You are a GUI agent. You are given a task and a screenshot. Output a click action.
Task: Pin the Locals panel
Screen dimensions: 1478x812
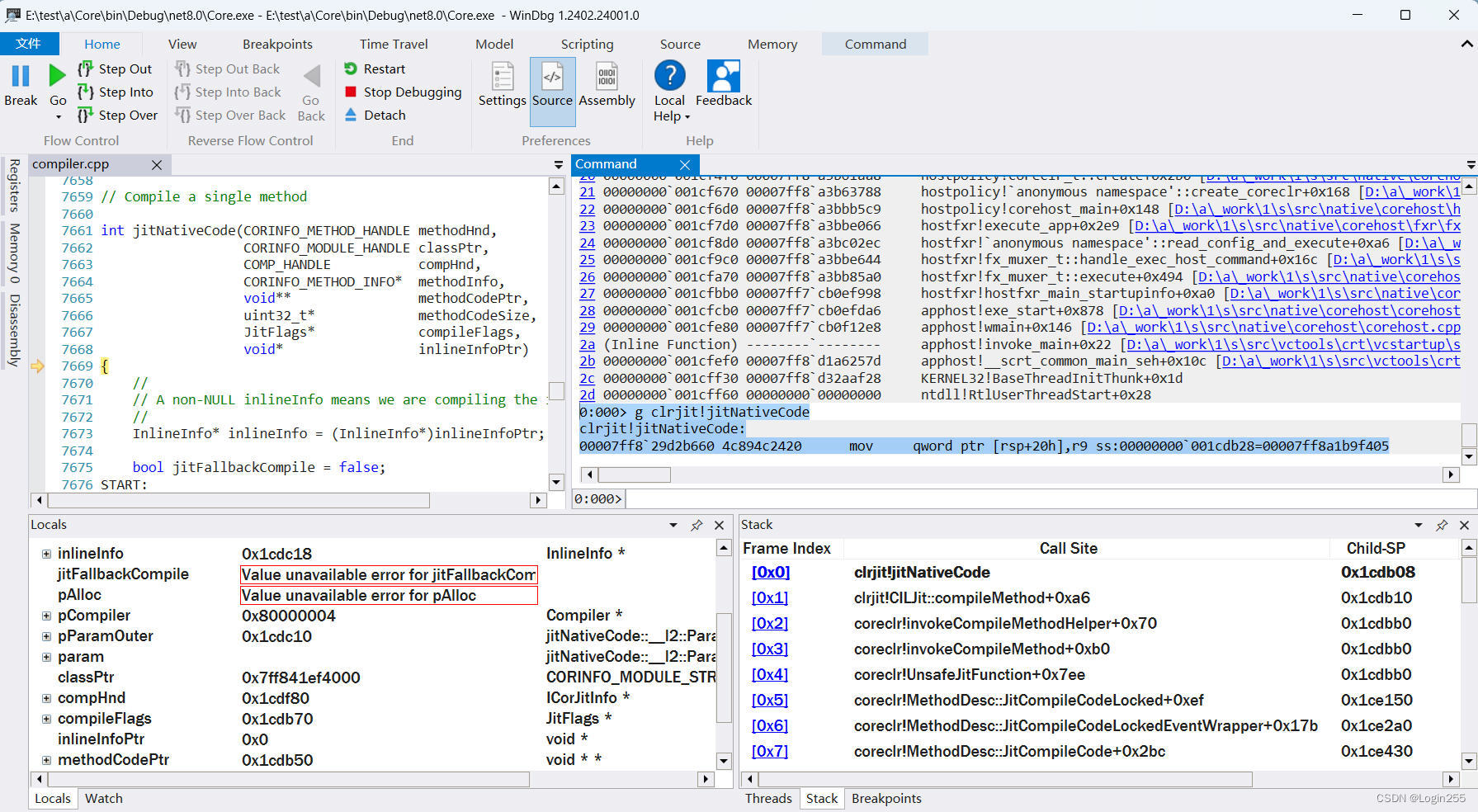tap(697, 525)
